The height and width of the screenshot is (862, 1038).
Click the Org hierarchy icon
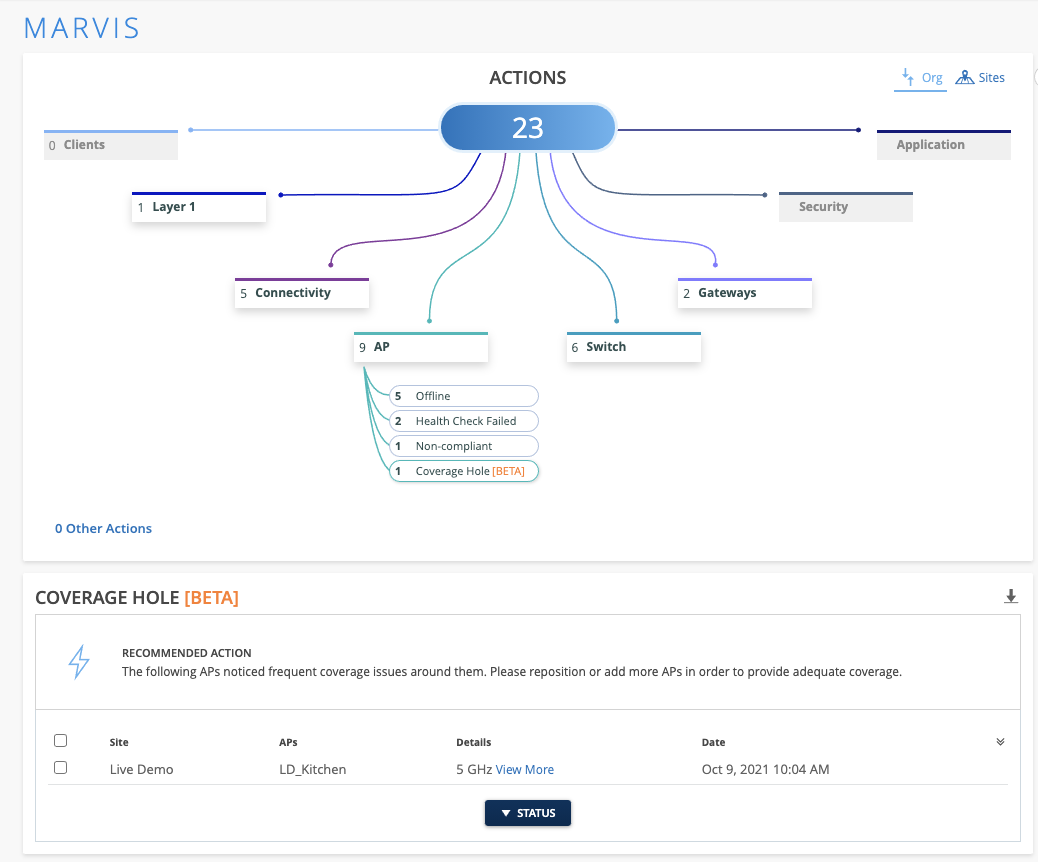[x=908, y=77]
